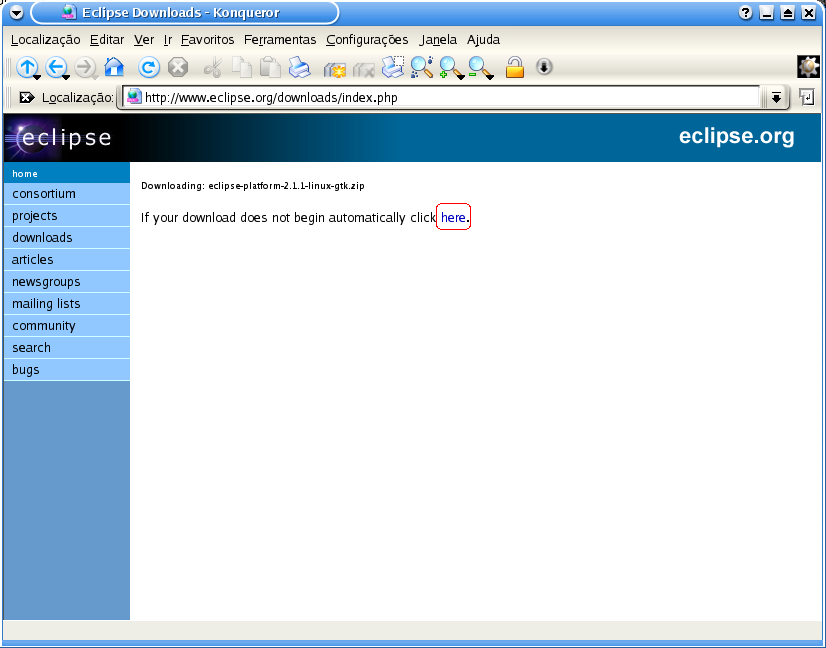Go to the Home page icon
This screenshot has height=648, width=826.
click(x=114, y=67)
